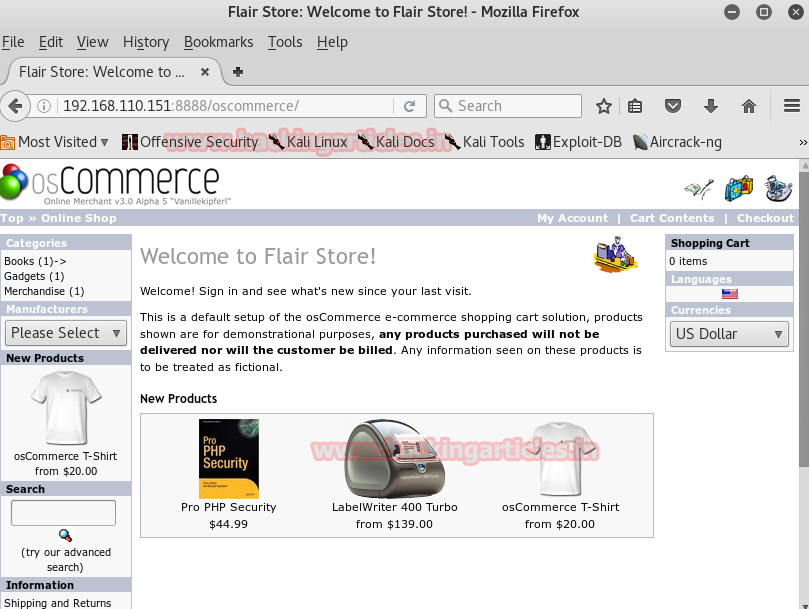
Task: Select the US flag language icon
Action: [730, 294]
